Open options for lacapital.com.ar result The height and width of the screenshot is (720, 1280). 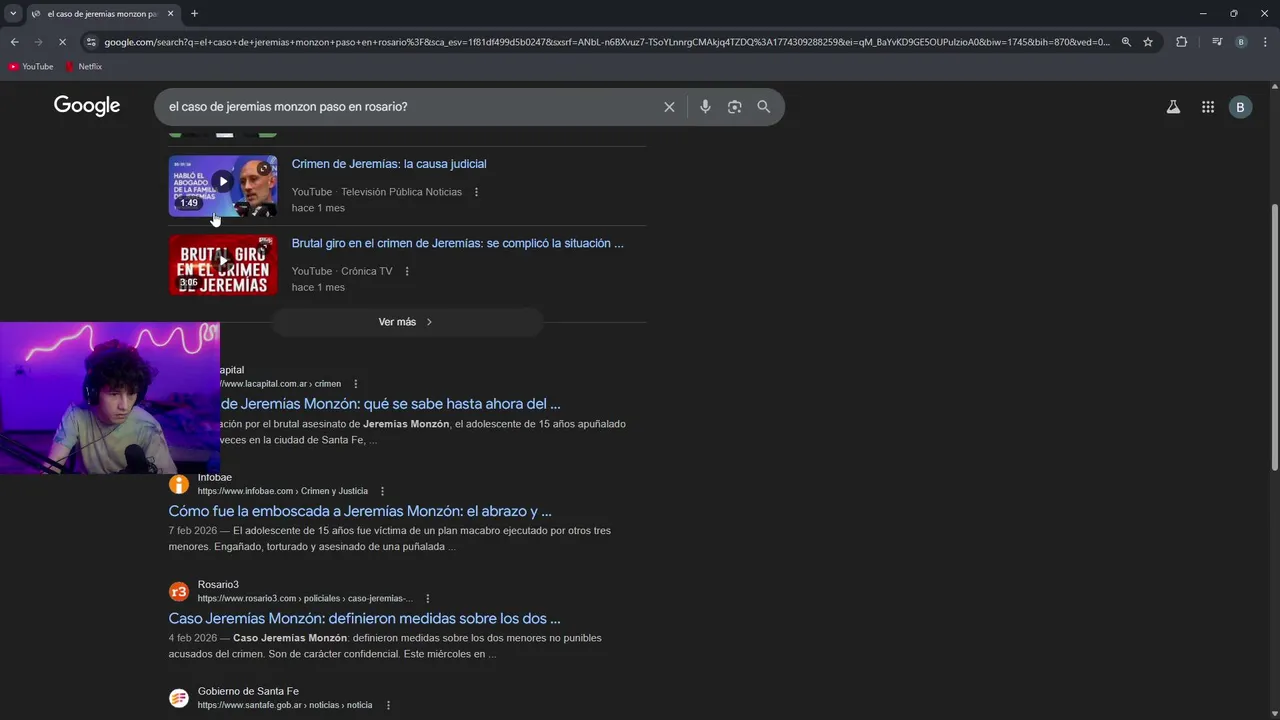(355, 384)
